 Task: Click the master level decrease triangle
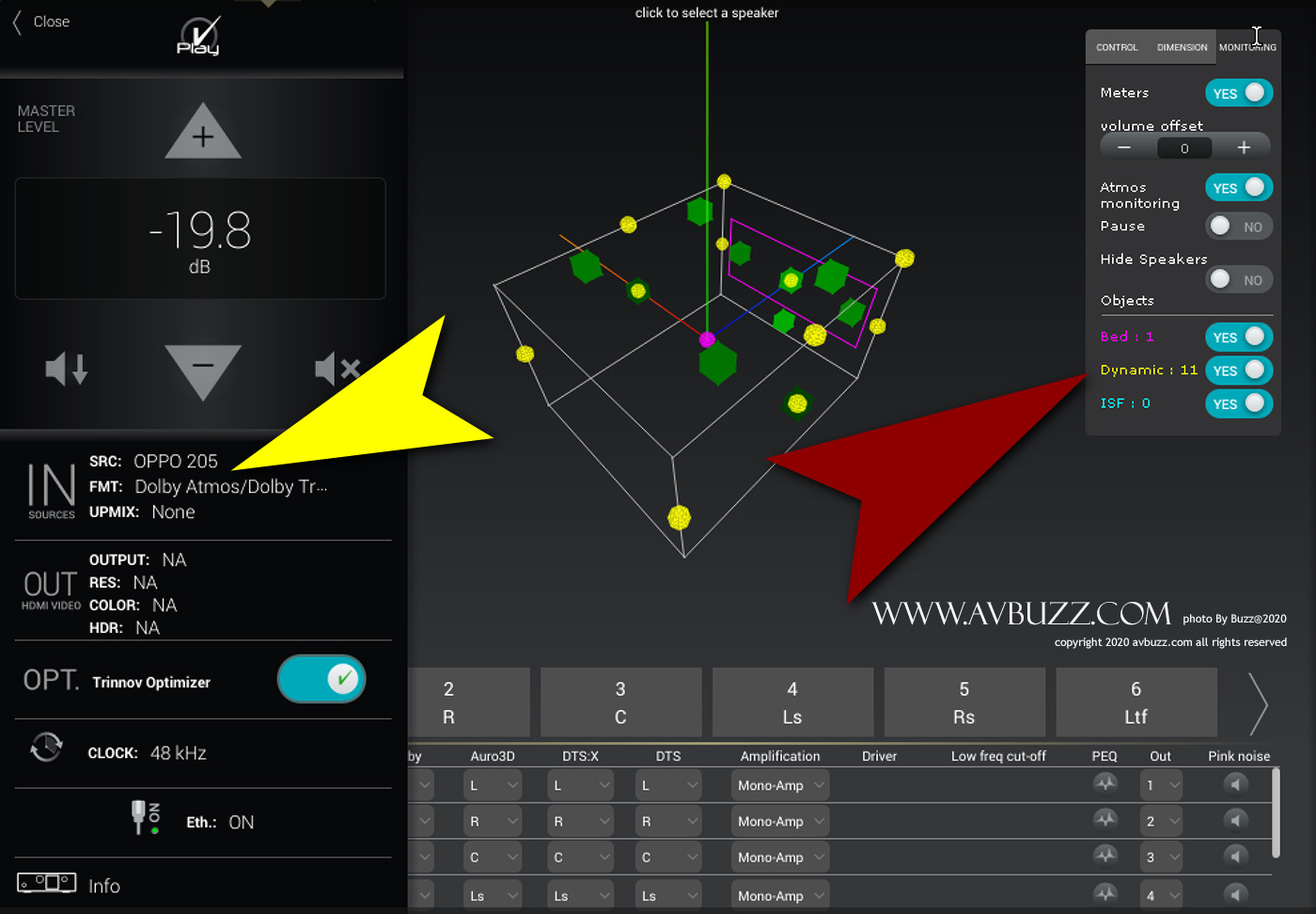[x=203, y=369]
